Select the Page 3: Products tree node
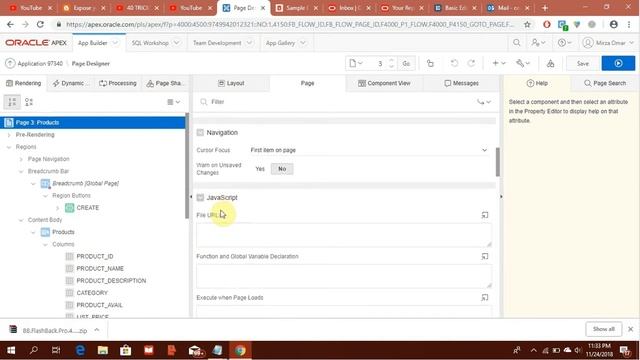 click(x=93, y=122)
